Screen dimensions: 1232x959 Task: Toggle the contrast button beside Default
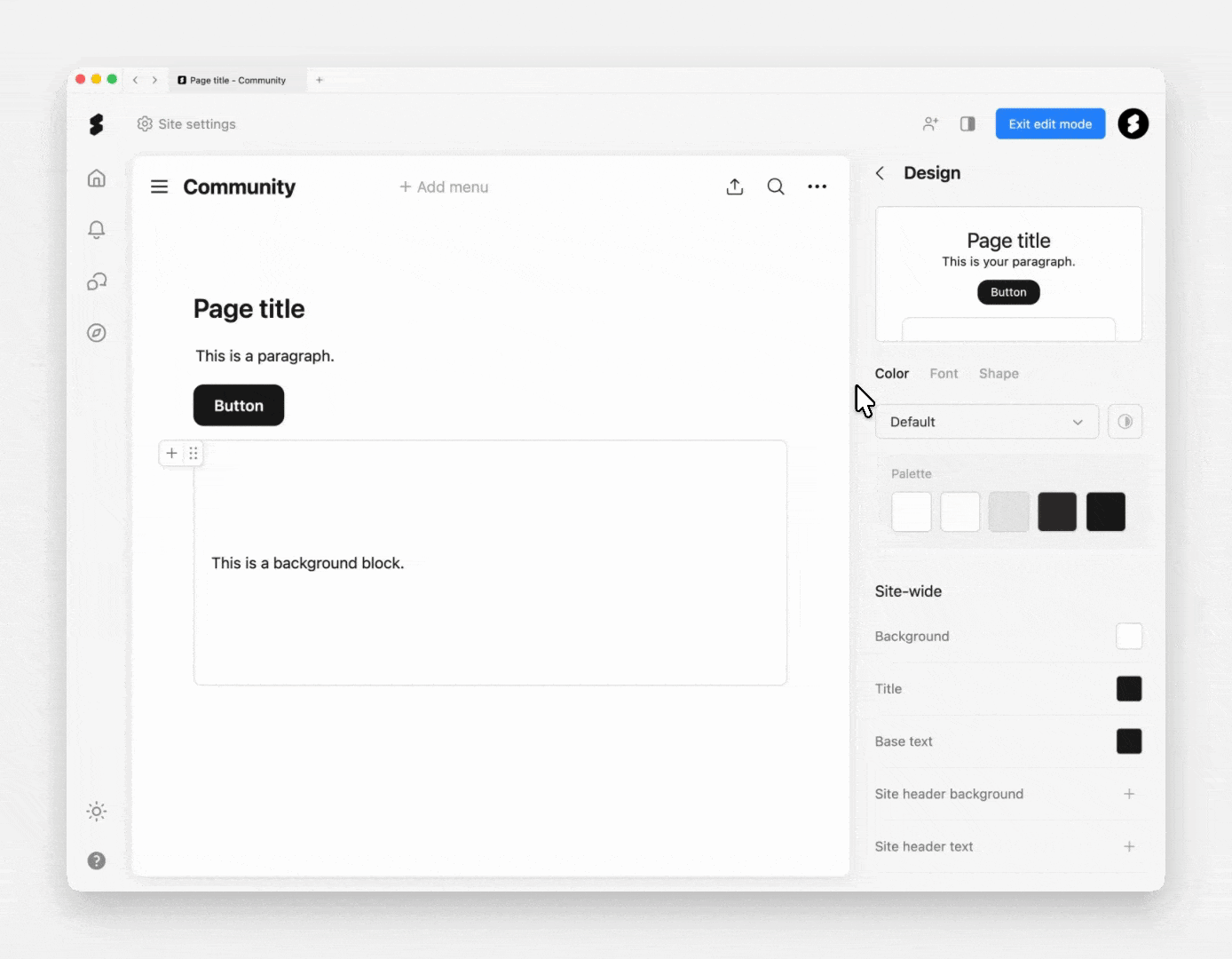pyautogui.click(x=1125, y=422)
